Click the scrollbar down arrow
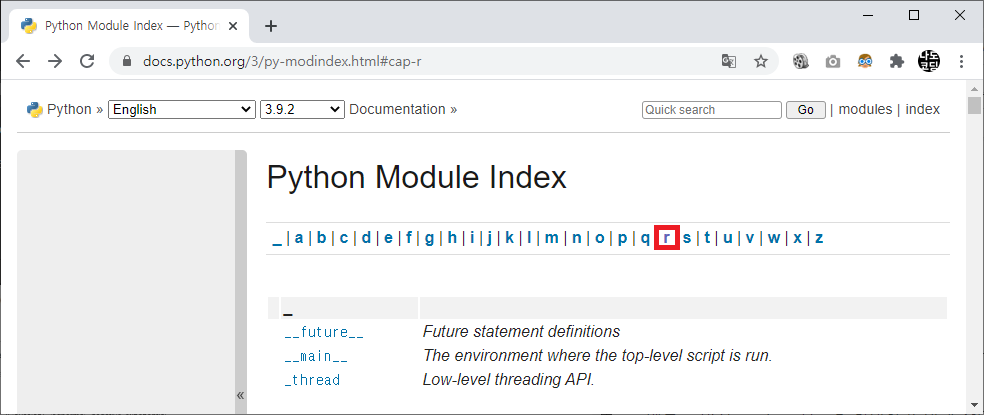The width and height of the screenshot is (984, 415). (x=974, y=404)
